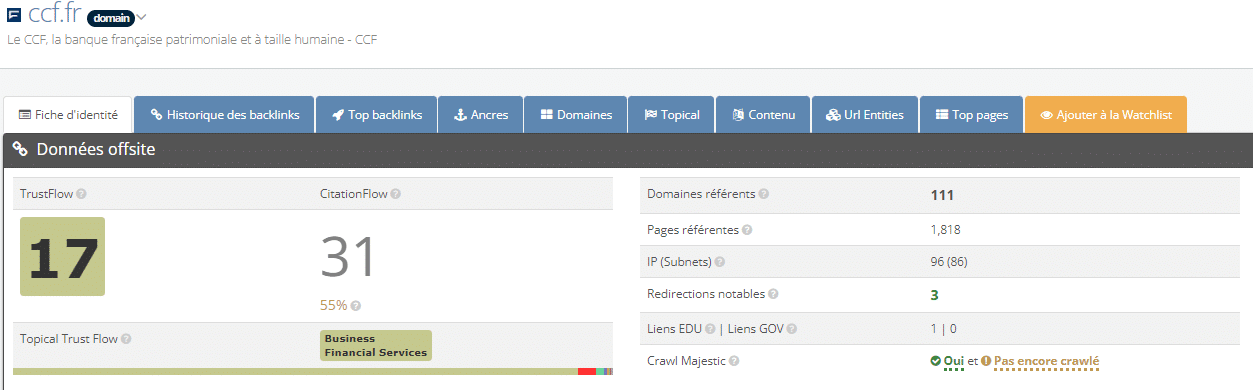The image size is (1253, 390).
Task: Click the CitationFlow help icon
Action: tap(396, 193)
